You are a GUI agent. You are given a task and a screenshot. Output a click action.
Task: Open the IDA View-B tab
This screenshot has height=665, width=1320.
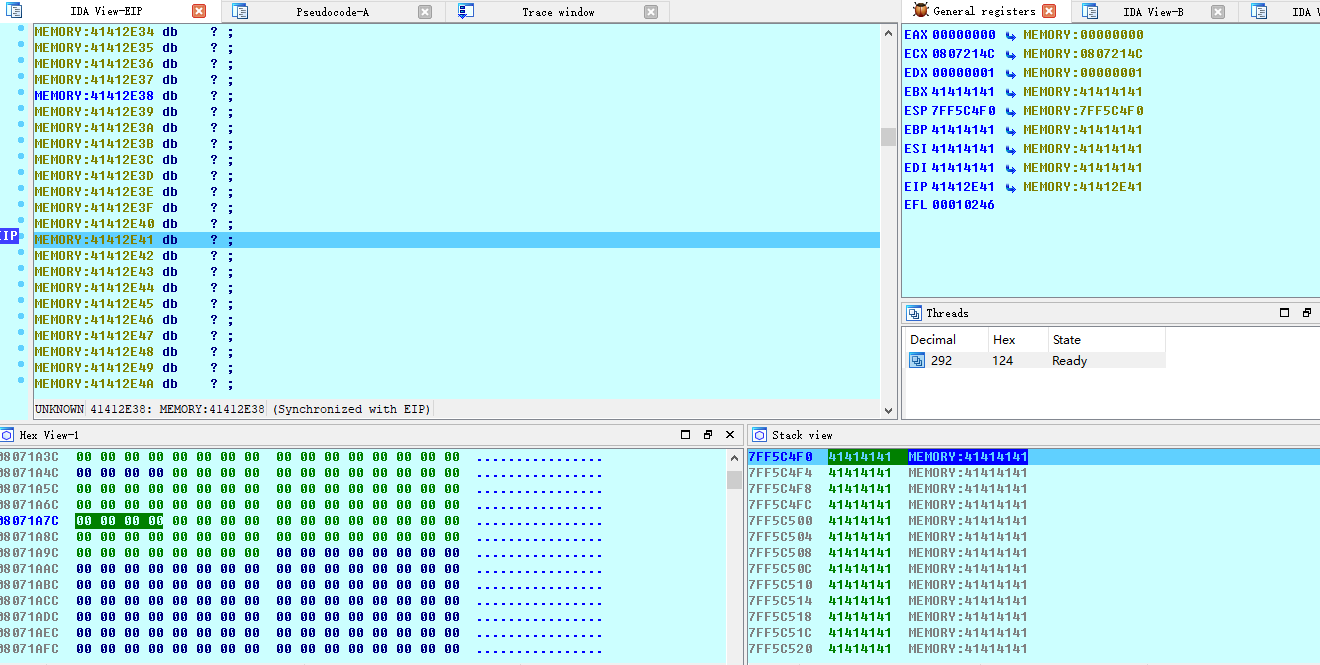click(x=1153, y=12)
